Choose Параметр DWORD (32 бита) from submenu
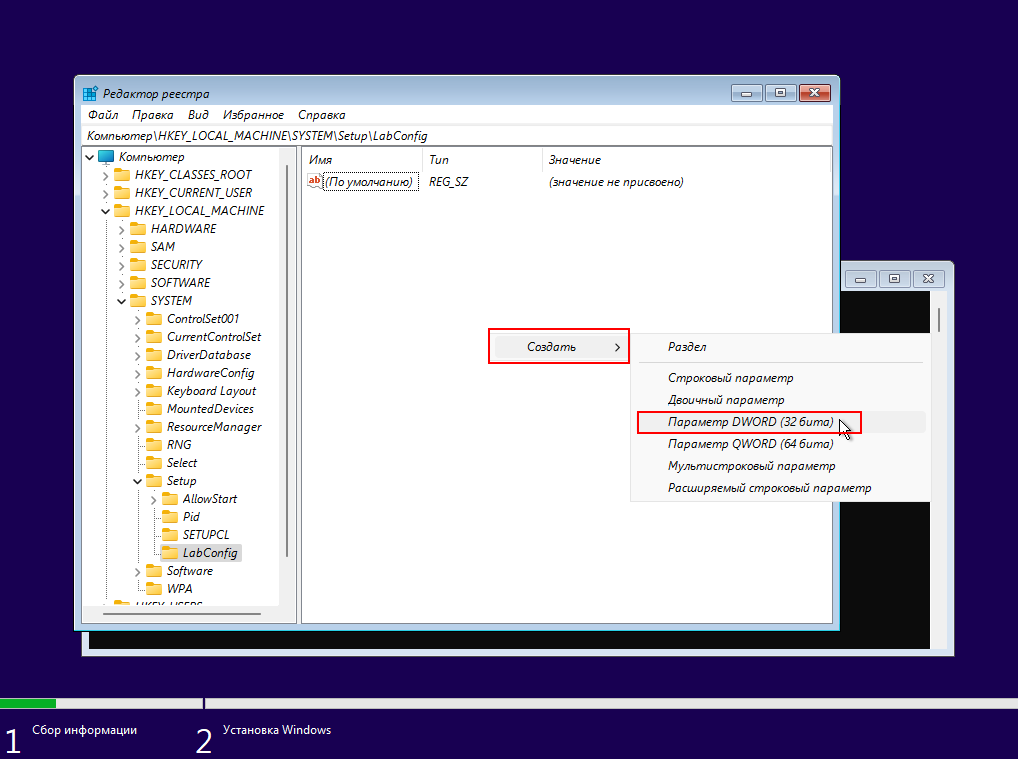Viewport: 1018px width, 759px height. click(750, 422)
